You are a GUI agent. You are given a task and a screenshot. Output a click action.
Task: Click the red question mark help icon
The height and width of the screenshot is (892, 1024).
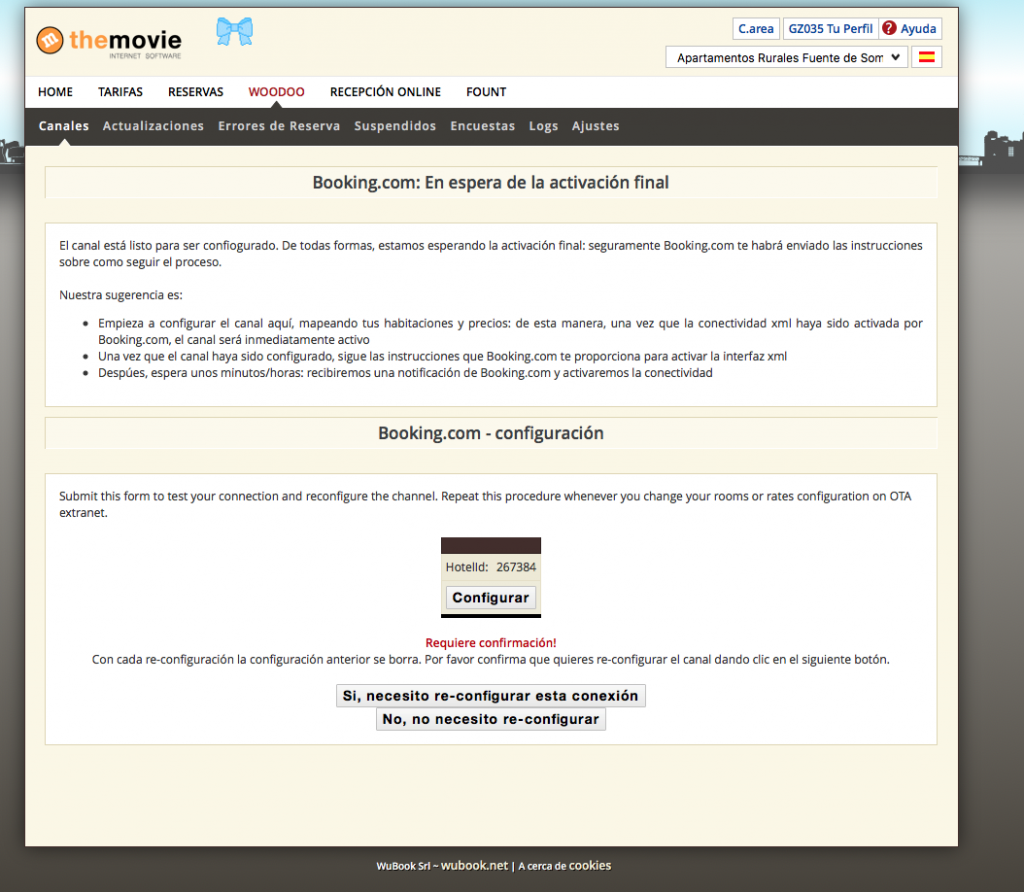(x=889, y=28)
